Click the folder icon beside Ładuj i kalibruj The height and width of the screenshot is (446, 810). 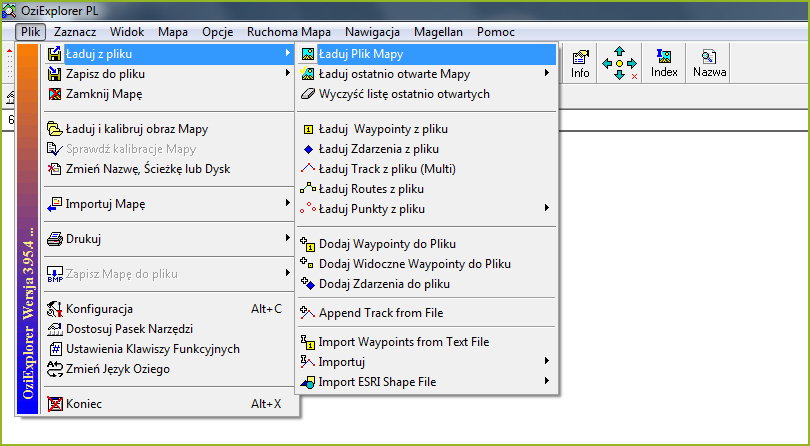click(54, 129)
